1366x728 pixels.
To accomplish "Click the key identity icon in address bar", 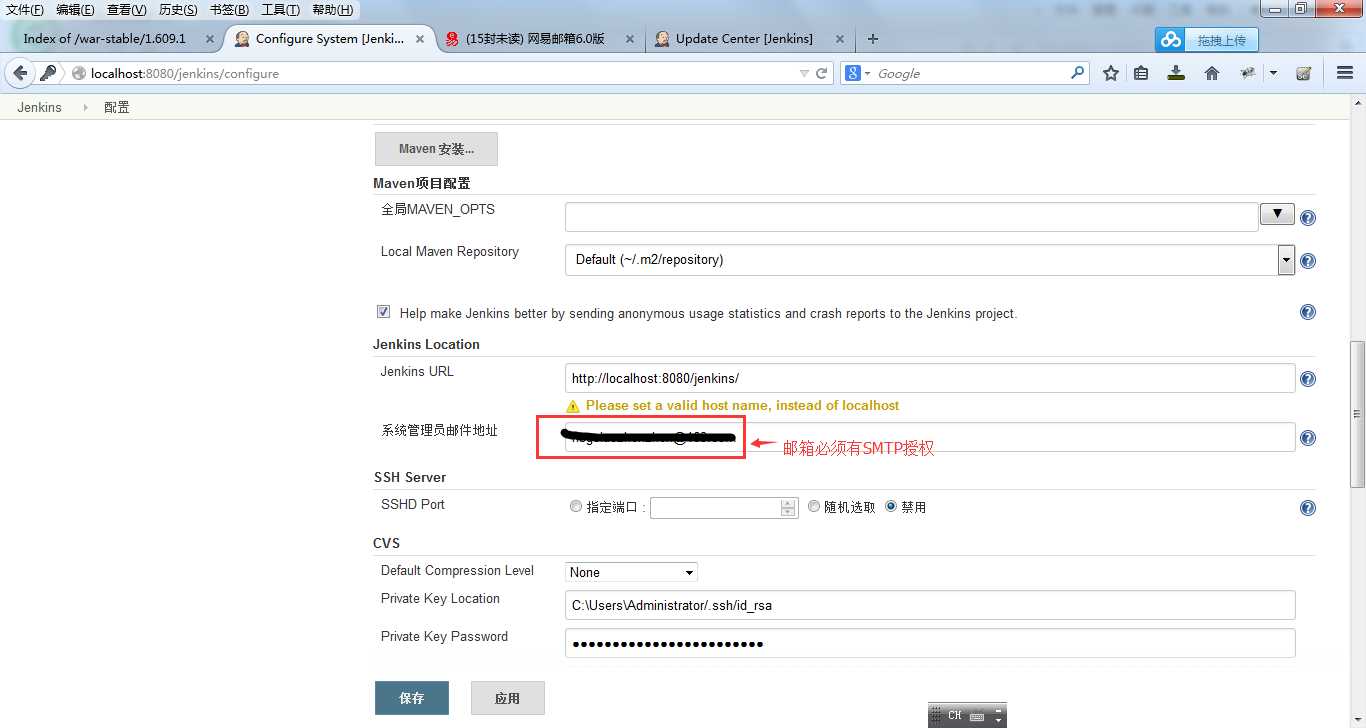I will point(48,73).
